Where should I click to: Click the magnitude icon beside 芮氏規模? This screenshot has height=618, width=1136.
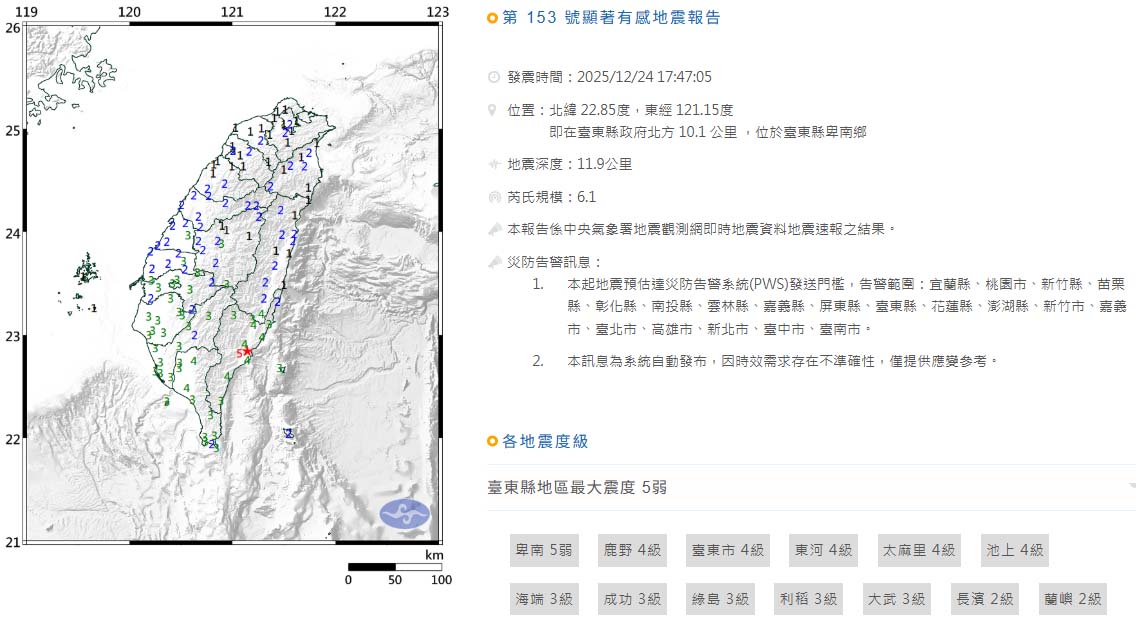click(x=493, y=197)
